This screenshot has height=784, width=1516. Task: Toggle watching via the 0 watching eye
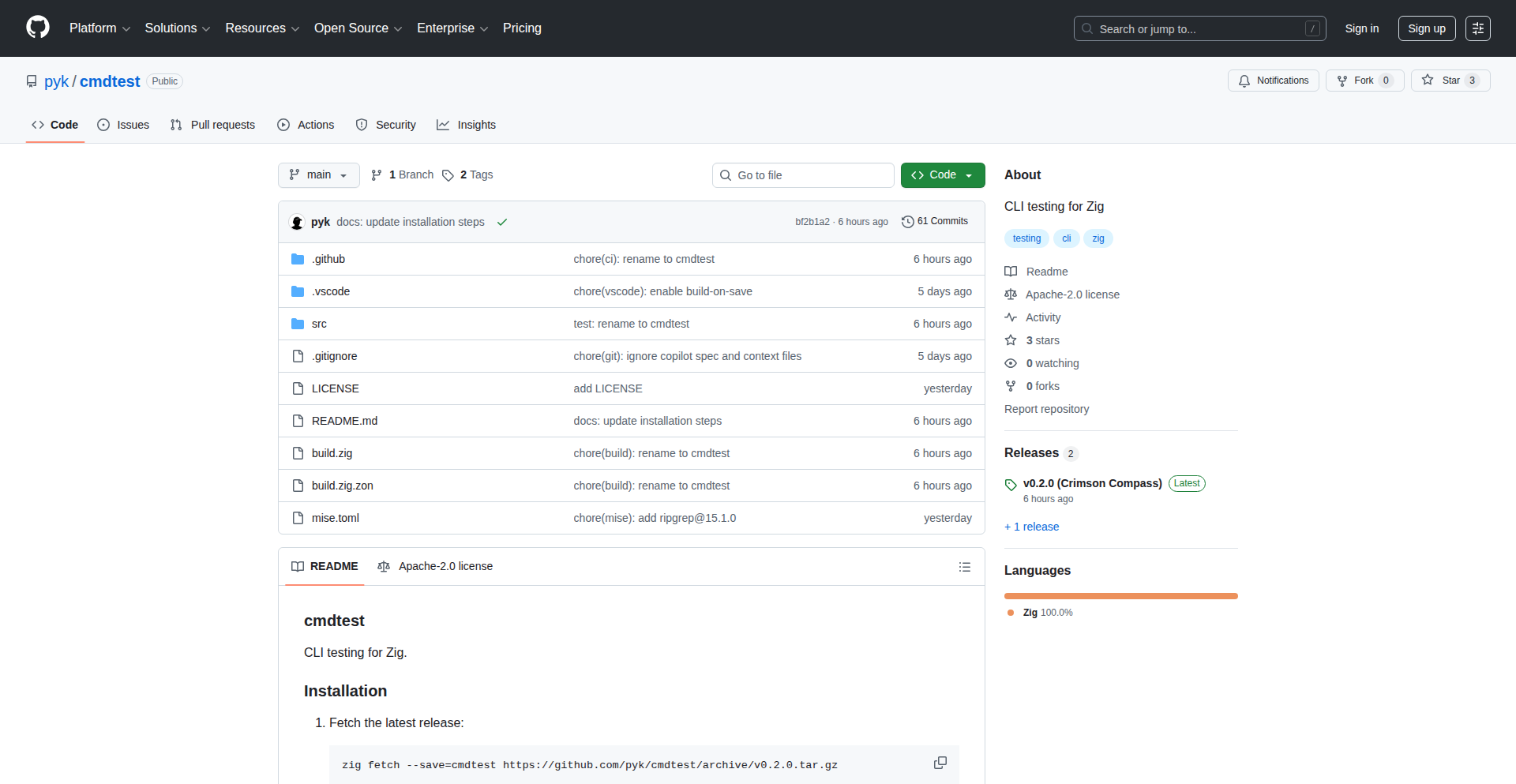click(1011, 363)
